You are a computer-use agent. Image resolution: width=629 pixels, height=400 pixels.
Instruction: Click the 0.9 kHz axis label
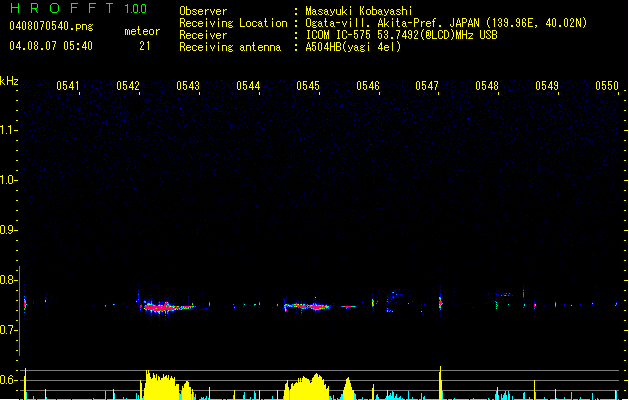[8, 230]
